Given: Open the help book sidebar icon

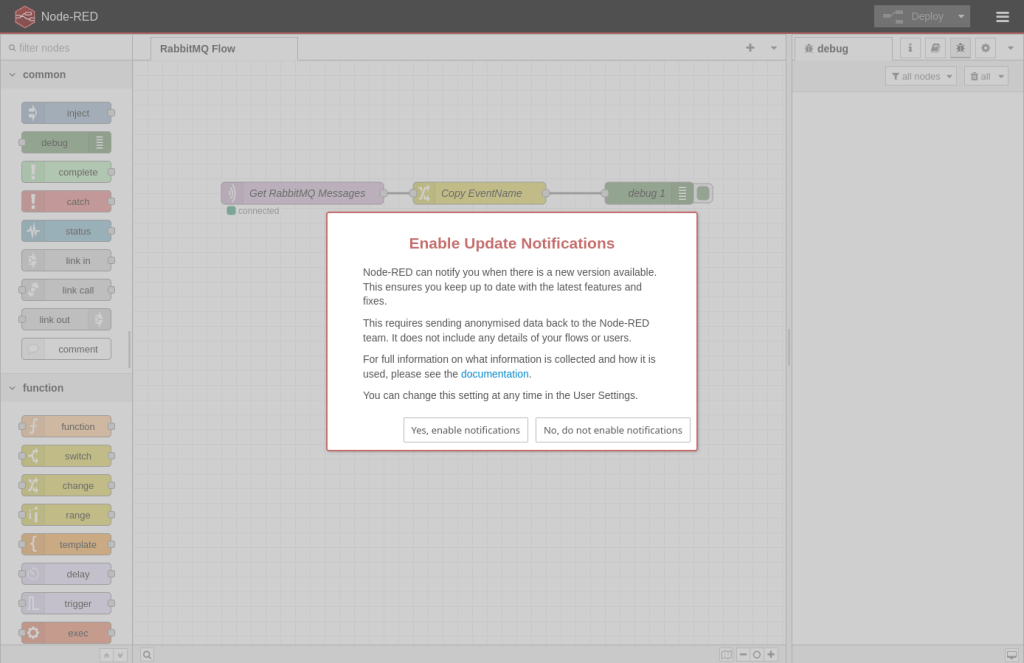Looking at the screenshot, I should [x=935, y=48].
